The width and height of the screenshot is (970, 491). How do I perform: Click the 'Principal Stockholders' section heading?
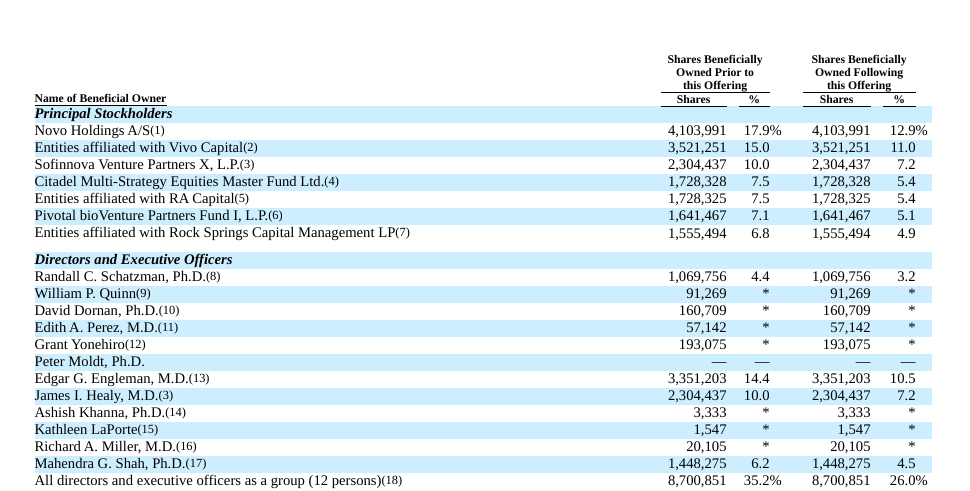pos(103,114)
